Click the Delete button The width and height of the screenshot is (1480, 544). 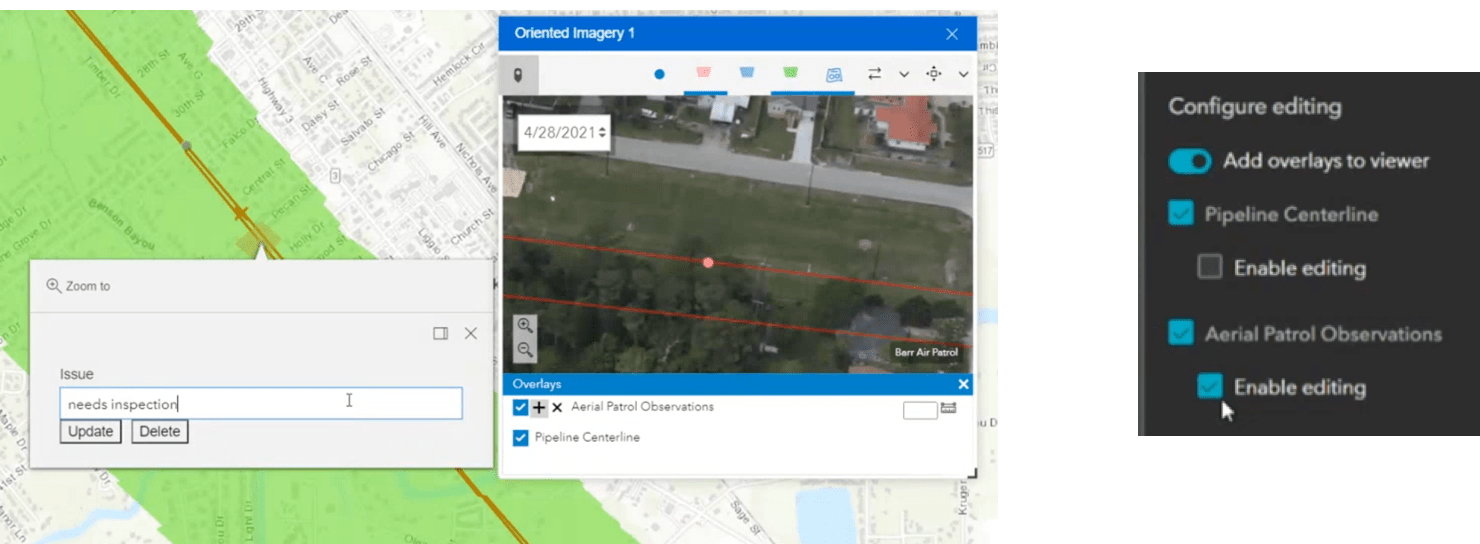coord(160,432)
